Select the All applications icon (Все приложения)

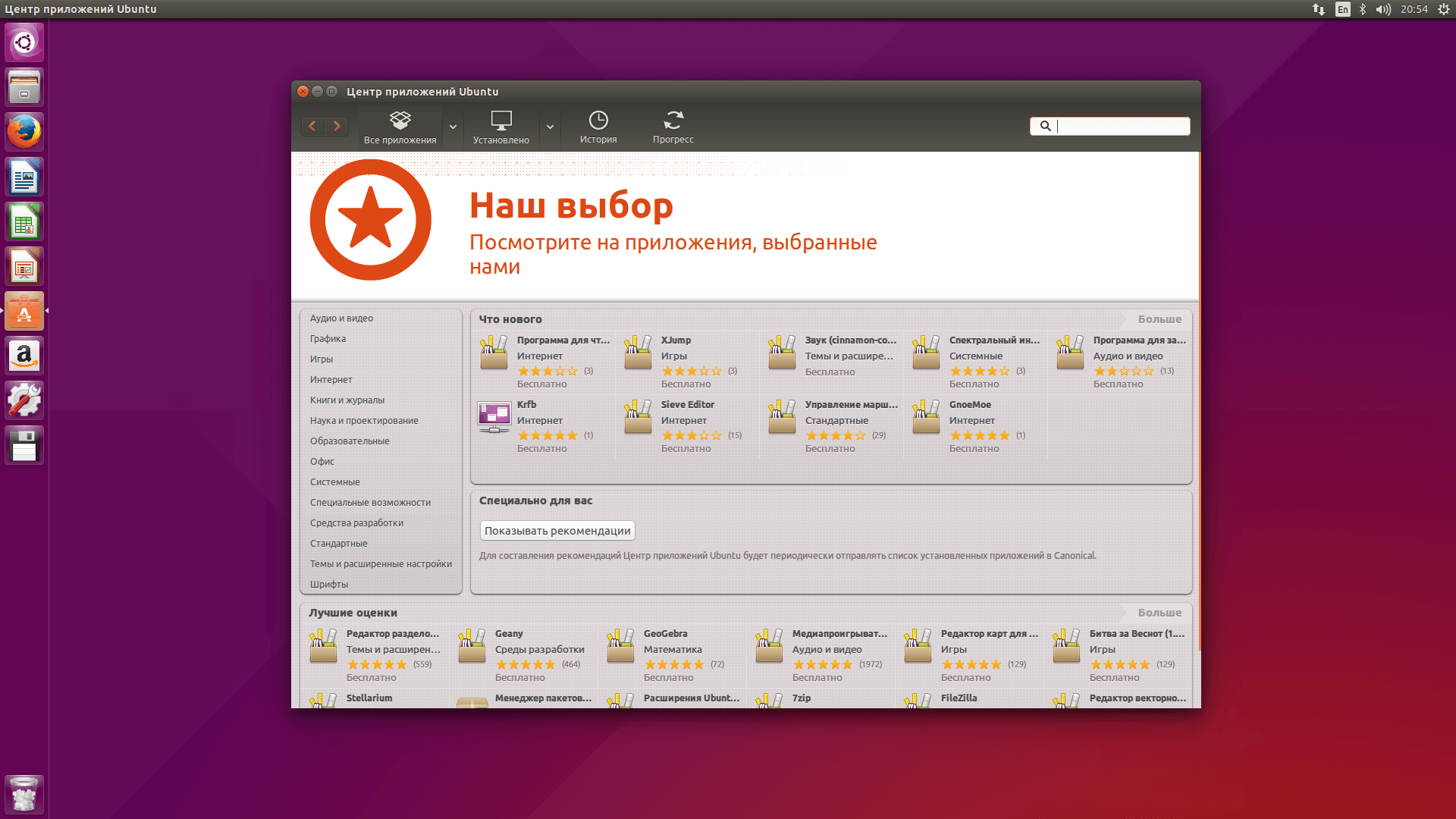pos(400,127)
